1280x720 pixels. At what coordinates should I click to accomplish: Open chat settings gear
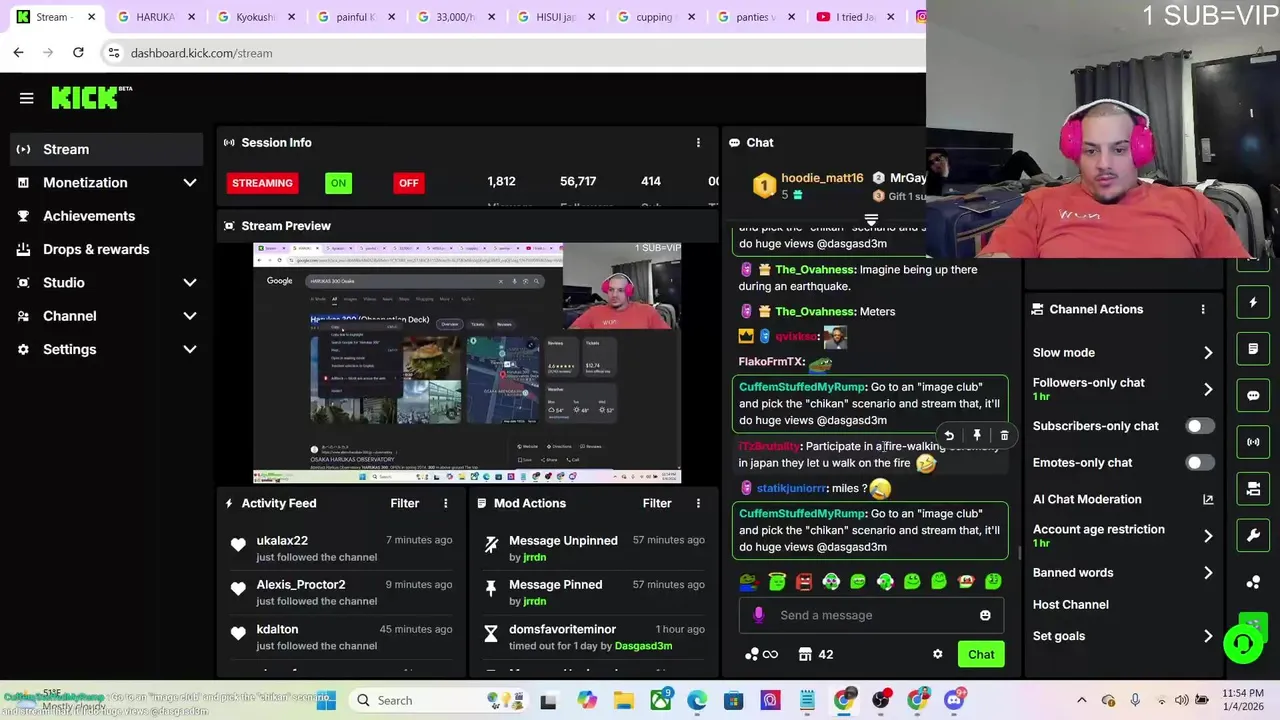(937, 654)
